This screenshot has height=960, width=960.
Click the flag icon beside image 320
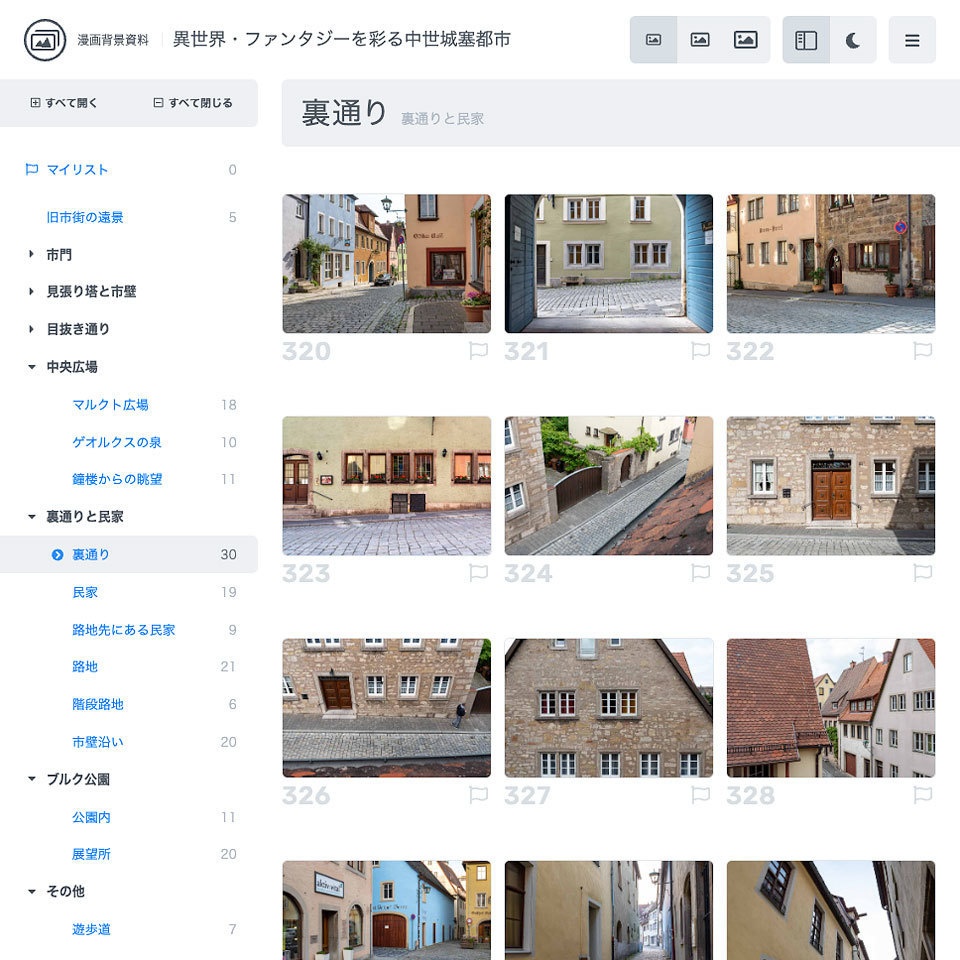click(x=478, y=351)
